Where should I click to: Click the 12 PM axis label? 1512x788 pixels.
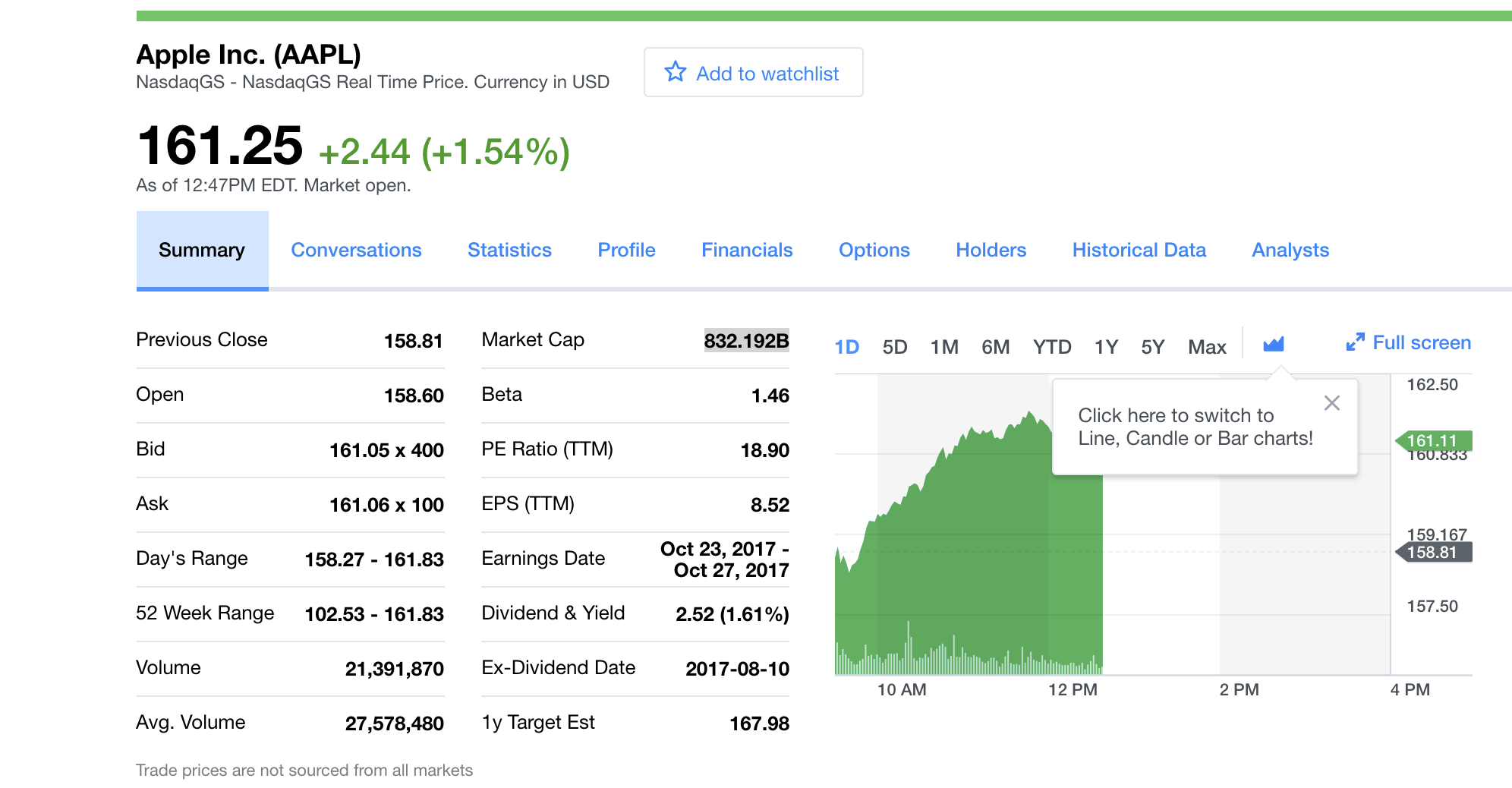(x=1073, y=689)
